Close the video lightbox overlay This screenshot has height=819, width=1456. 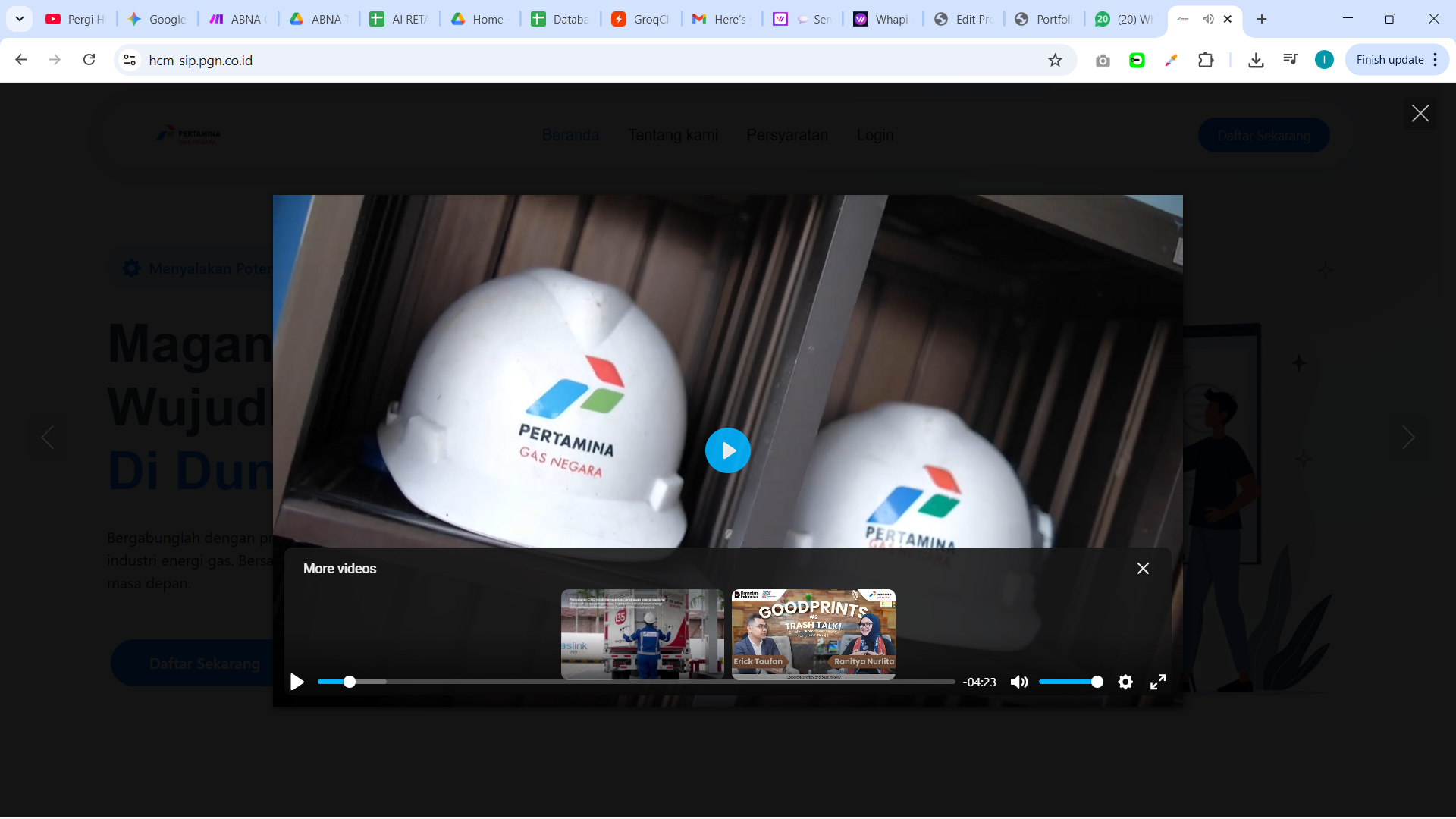[x=1420, y=114]
